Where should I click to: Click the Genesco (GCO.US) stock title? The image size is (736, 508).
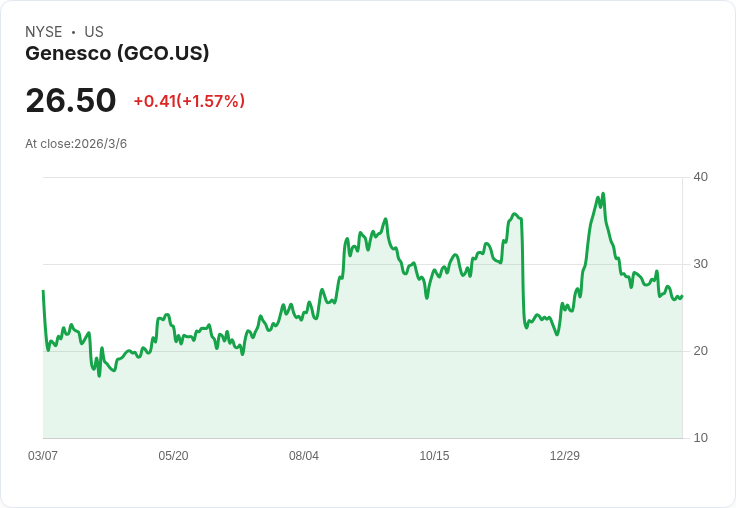point(117,54)
